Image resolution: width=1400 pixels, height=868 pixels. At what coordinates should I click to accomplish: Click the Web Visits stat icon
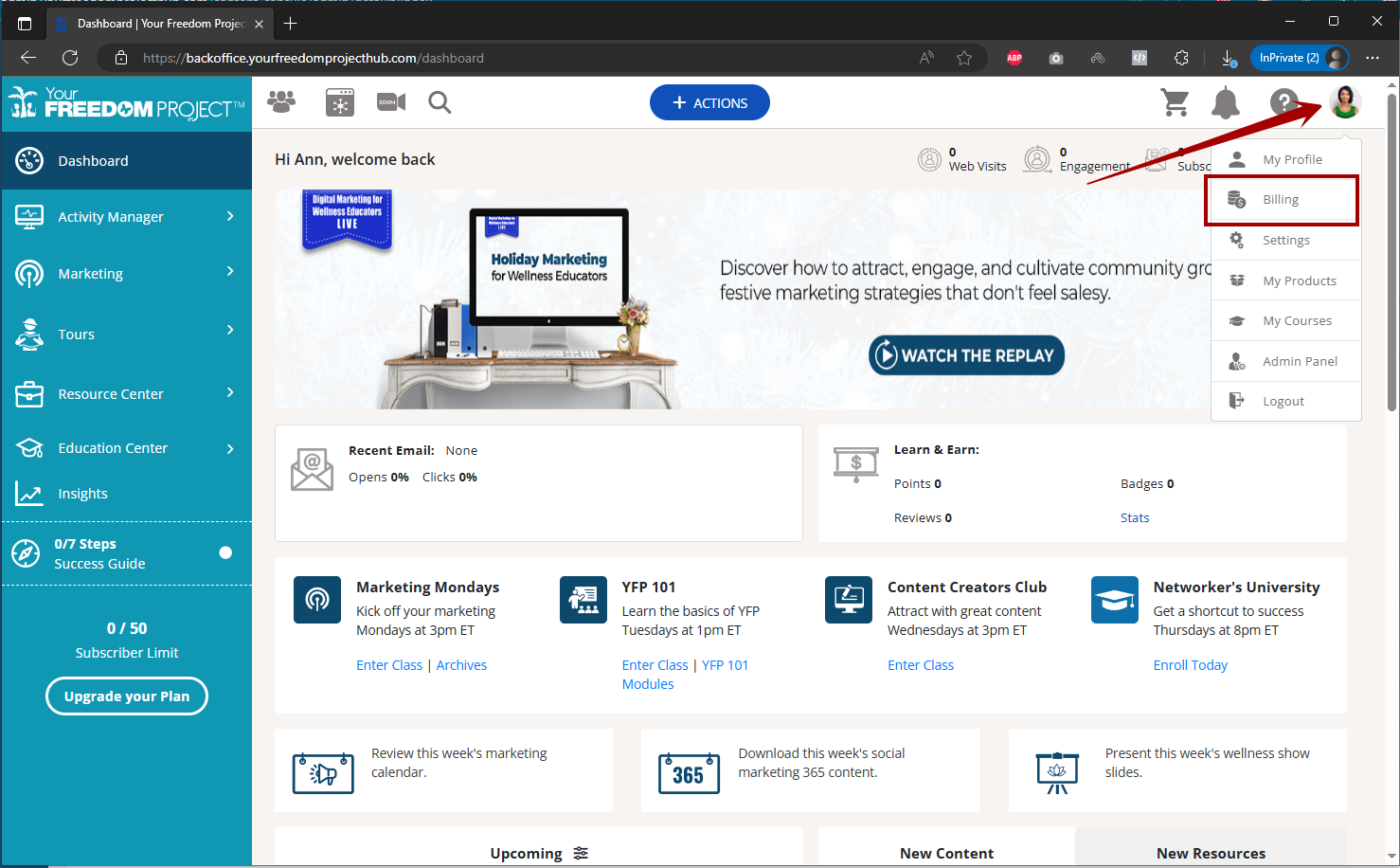929,159
